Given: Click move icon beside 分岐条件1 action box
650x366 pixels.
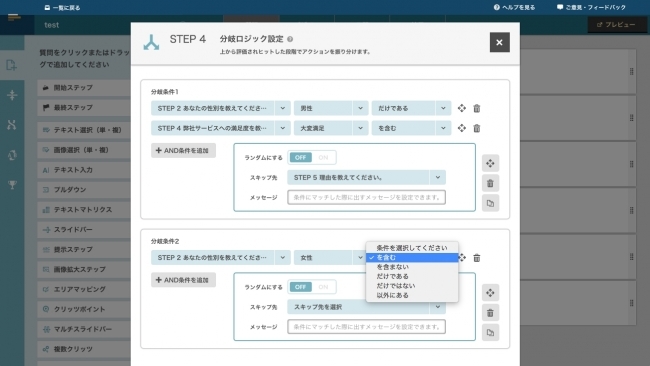Looking at the screenshot, I should (x=490, y=163).
